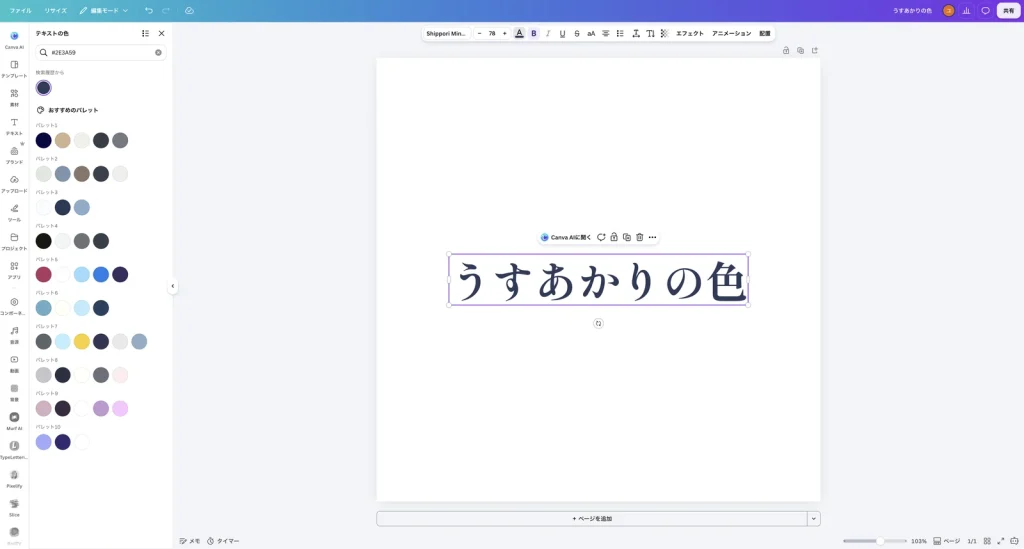Apply bulleted list formatting
This screenshot has width=1024, height=549.
620,33
